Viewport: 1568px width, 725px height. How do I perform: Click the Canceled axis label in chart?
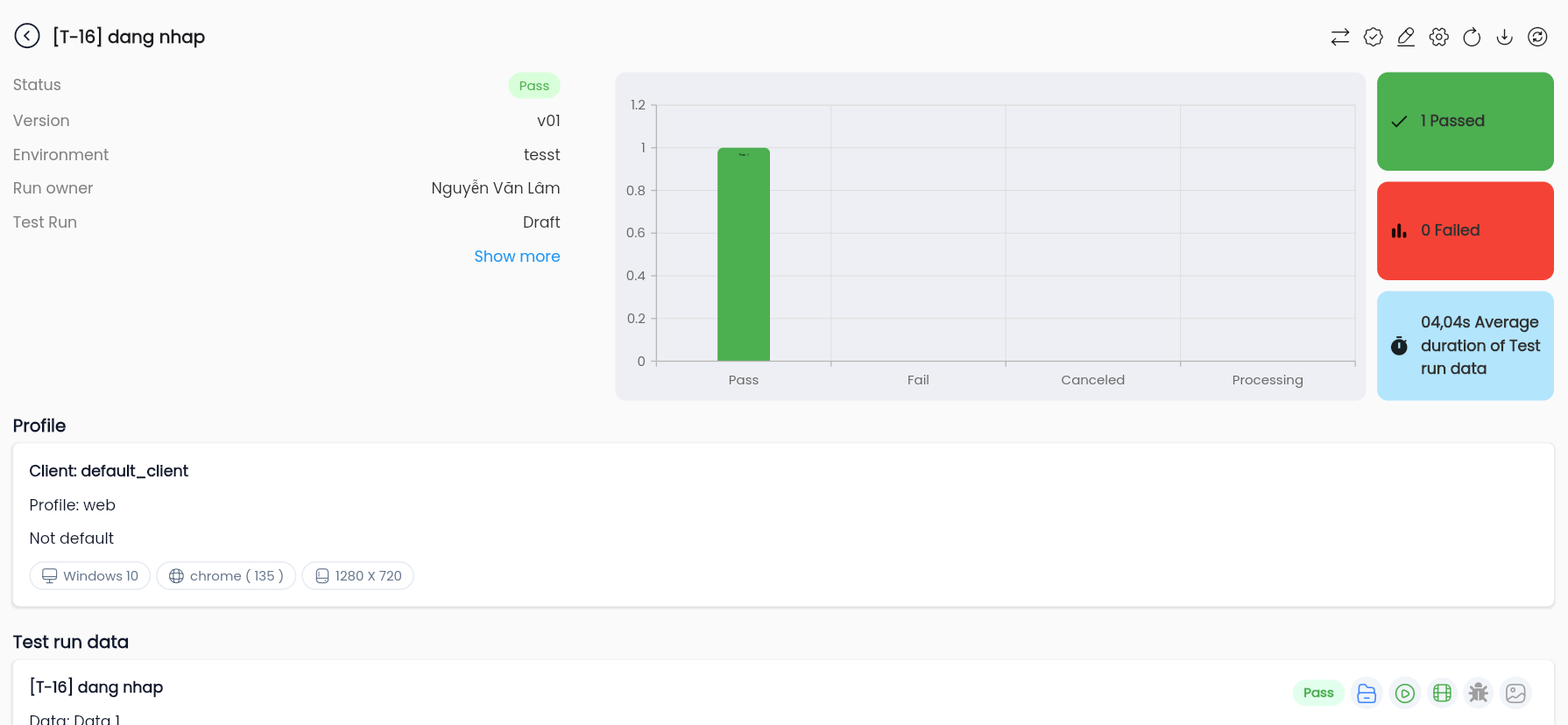click(x=1093, y=380)
